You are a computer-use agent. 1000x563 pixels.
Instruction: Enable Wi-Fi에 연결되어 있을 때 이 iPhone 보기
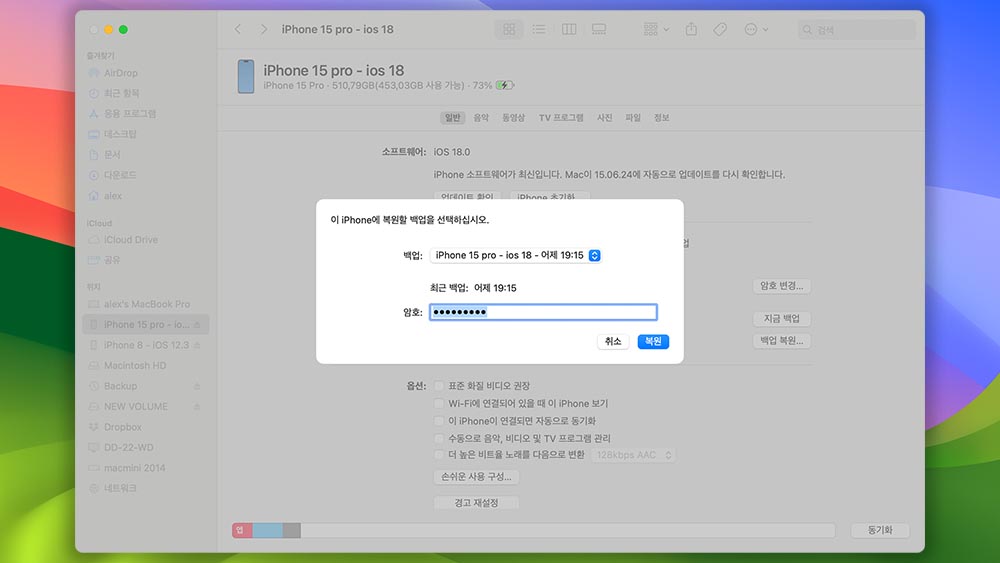[439, 403]
